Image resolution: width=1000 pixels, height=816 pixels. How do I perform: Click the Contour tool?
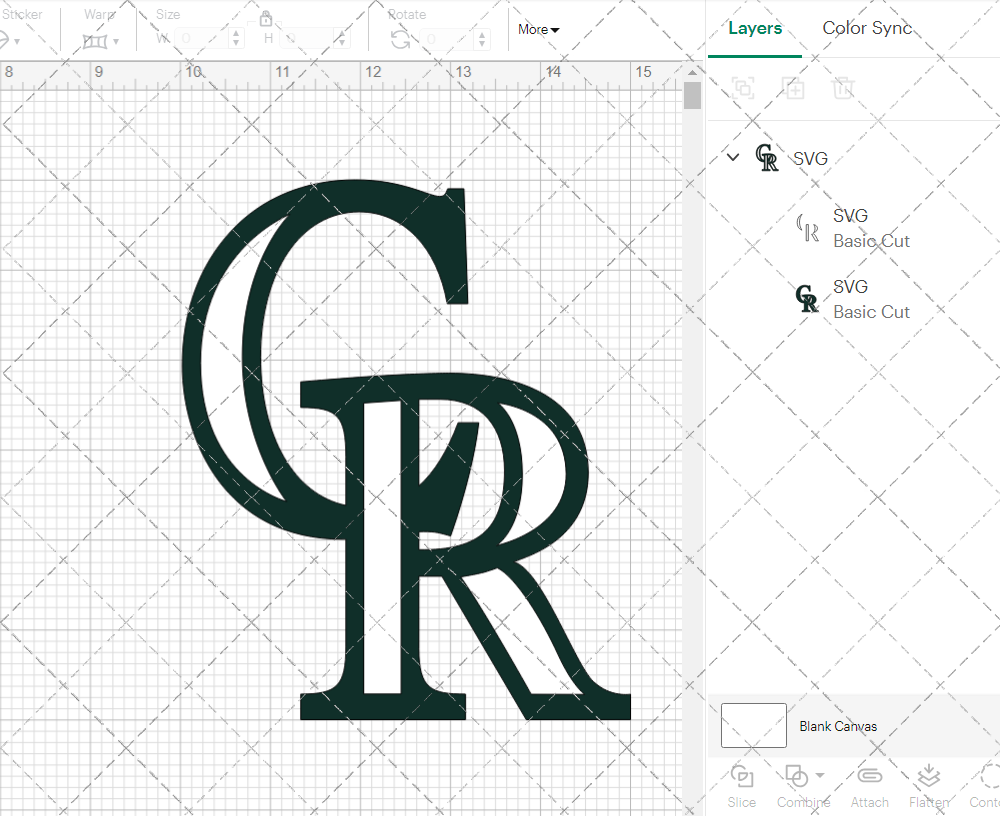click(x=985, y=787)
